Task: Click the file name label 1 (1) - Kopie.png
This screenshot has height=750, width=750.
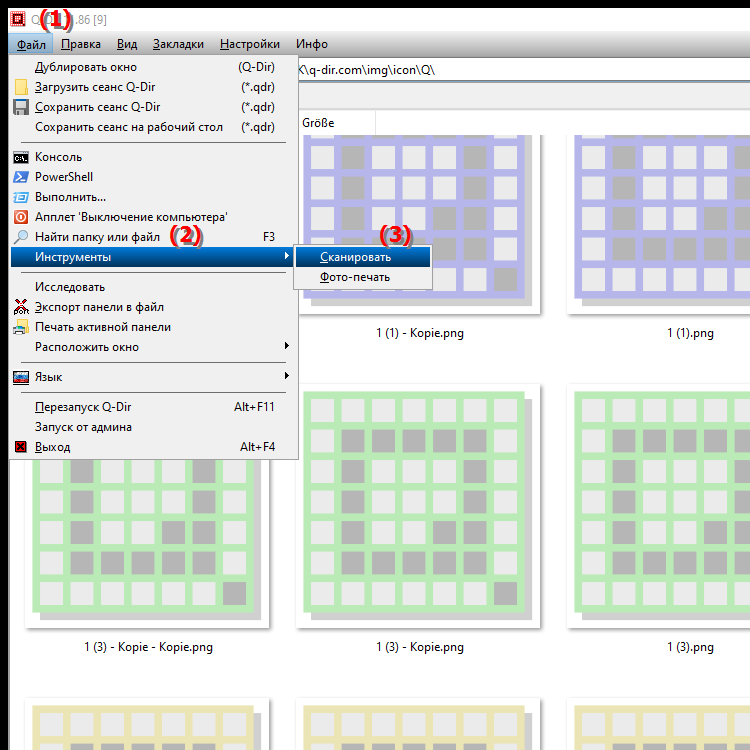Action: click(x=420, y=333)
